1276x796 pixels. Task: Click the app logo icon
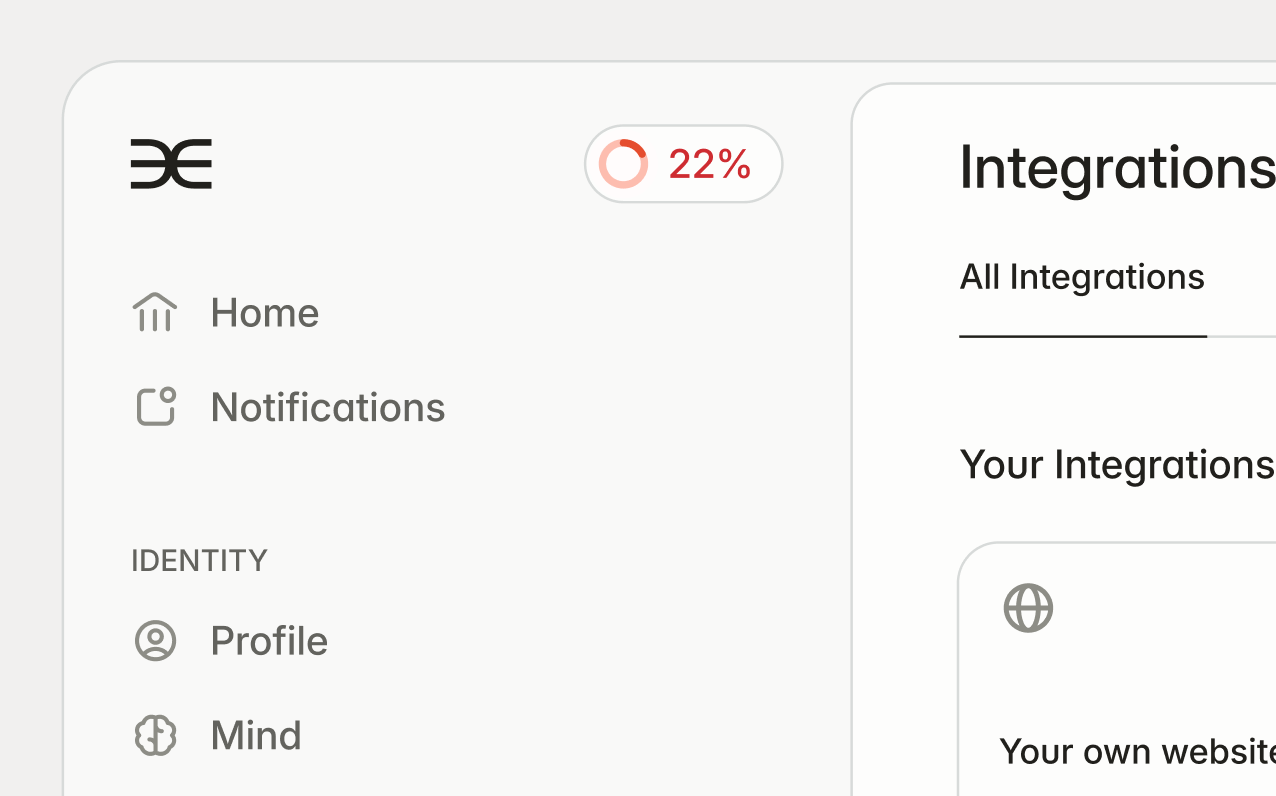tap(171, 164)
